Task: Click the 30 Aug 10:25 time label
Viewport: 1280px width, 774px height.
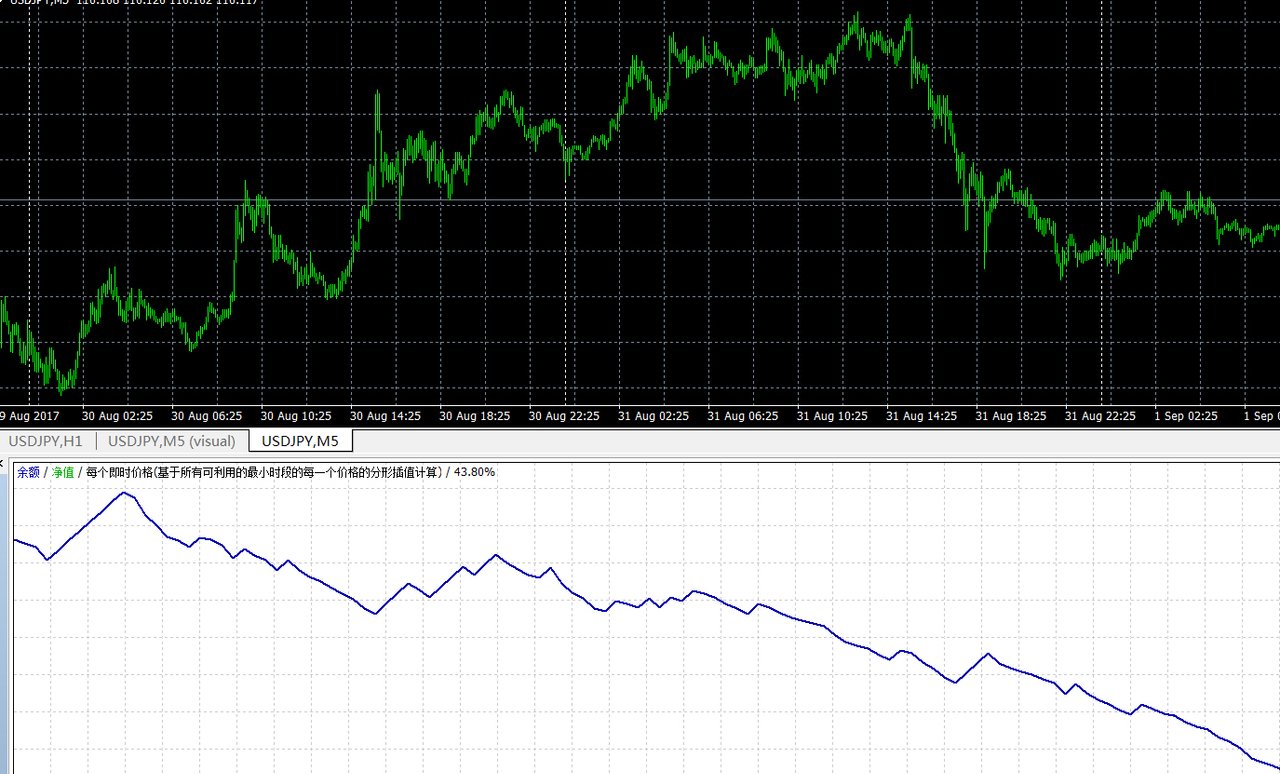Action: tap(296, 416)
